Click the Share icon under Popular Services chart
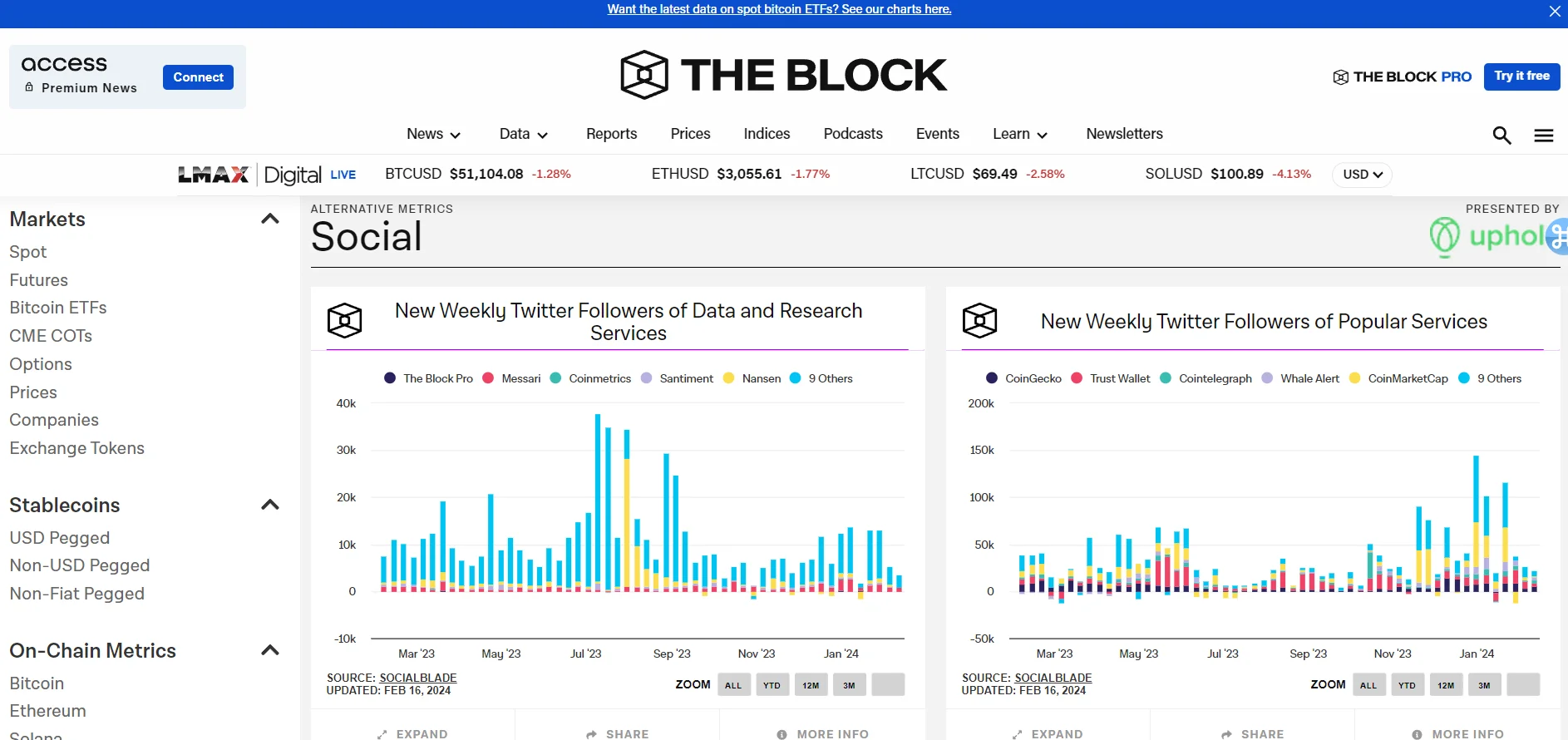The width and height of the screenshot is (1568, 740). pyautogui.click(x=1227, y=734)
